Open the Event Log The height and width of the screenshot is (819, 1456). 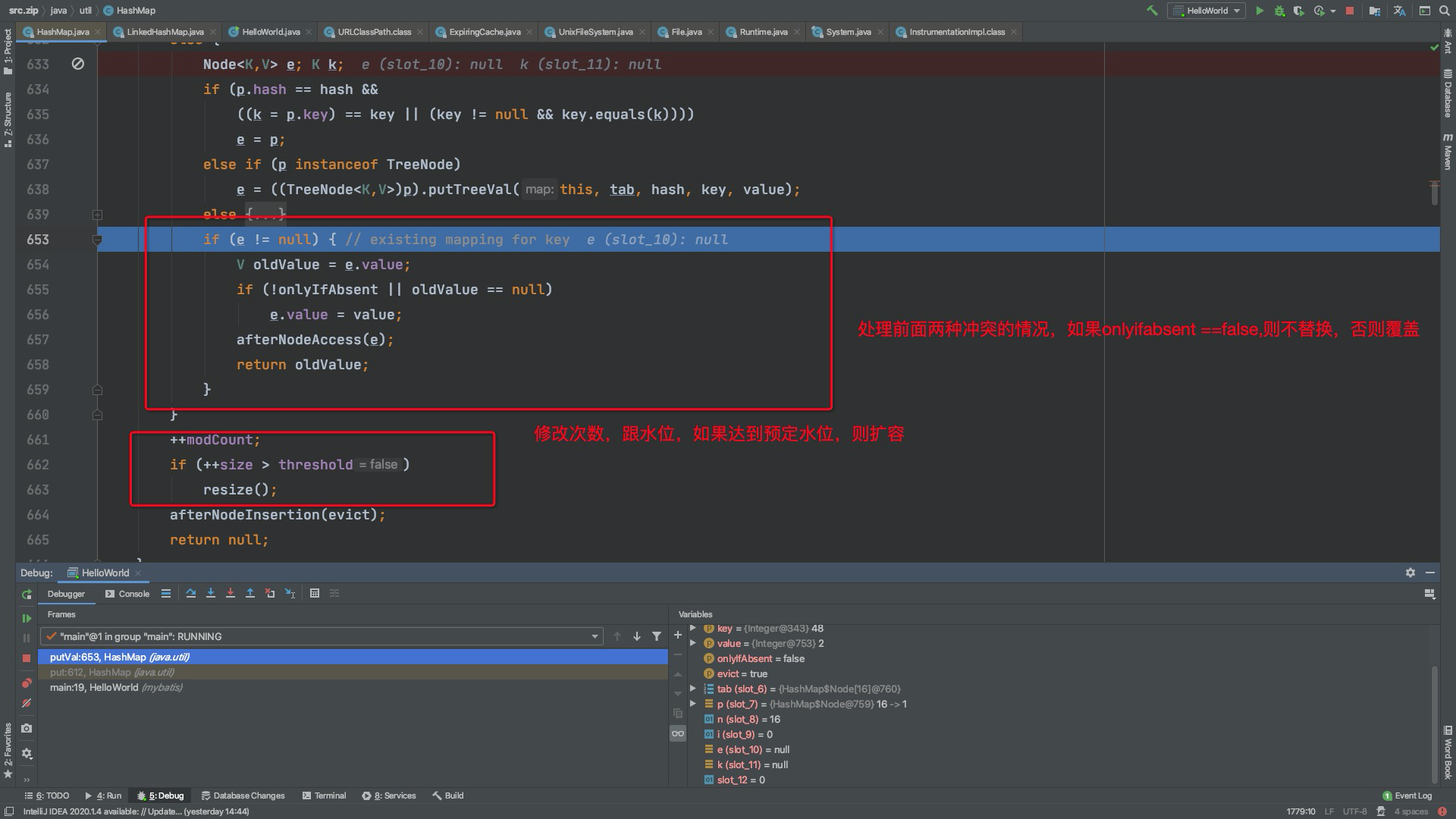click(1407, 795)
